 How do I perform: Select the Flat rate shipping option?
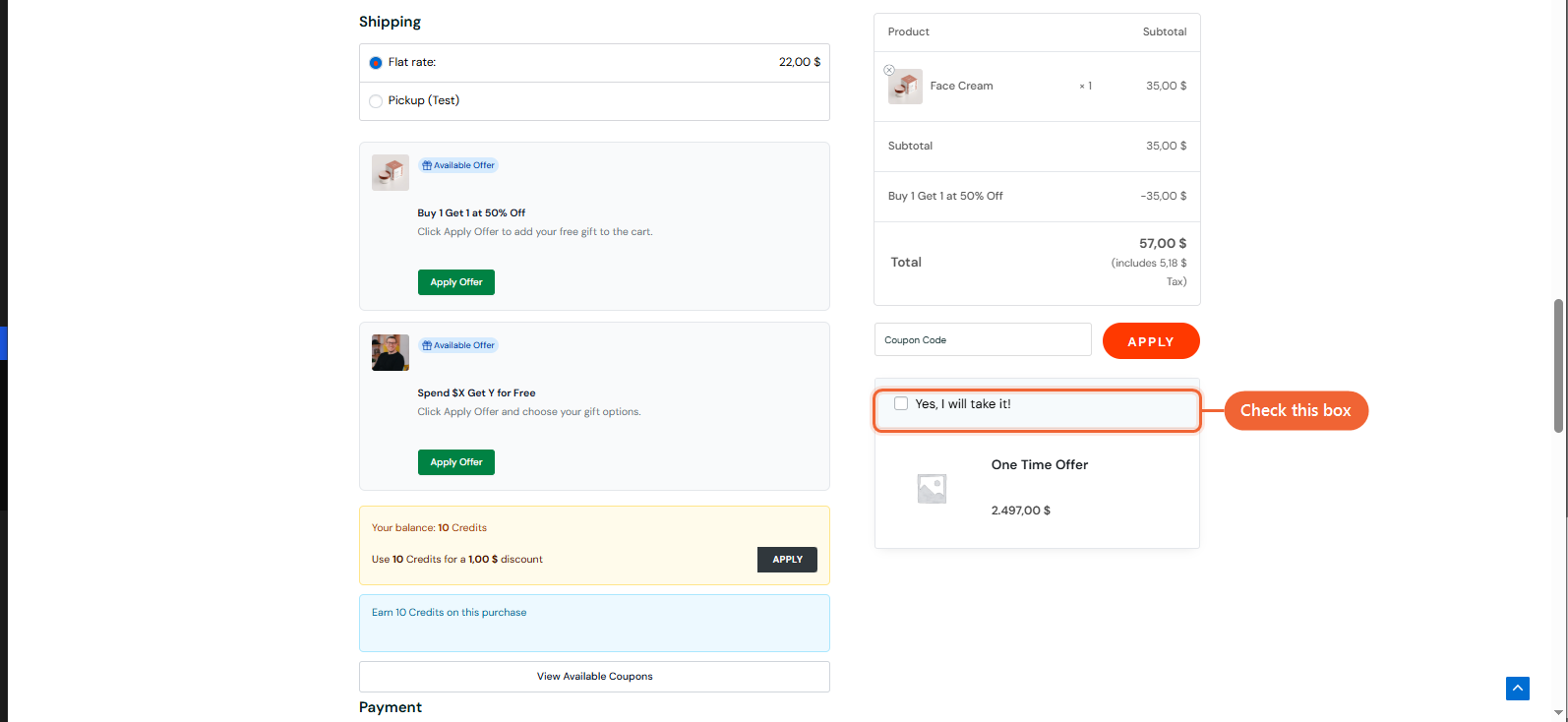pyautogui.click(x=376, y=63)
